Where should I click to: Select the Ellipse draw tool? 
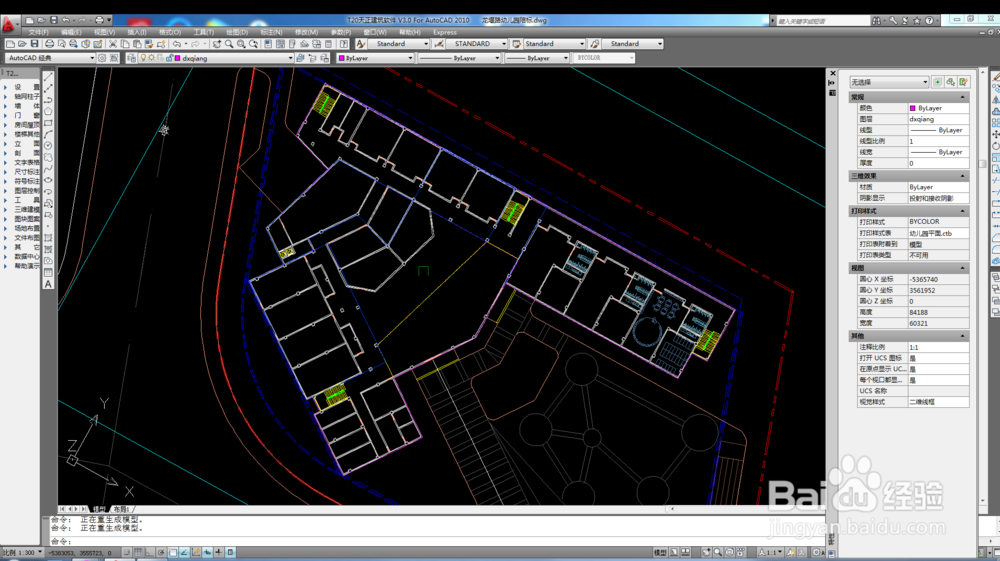coord(48,180)
